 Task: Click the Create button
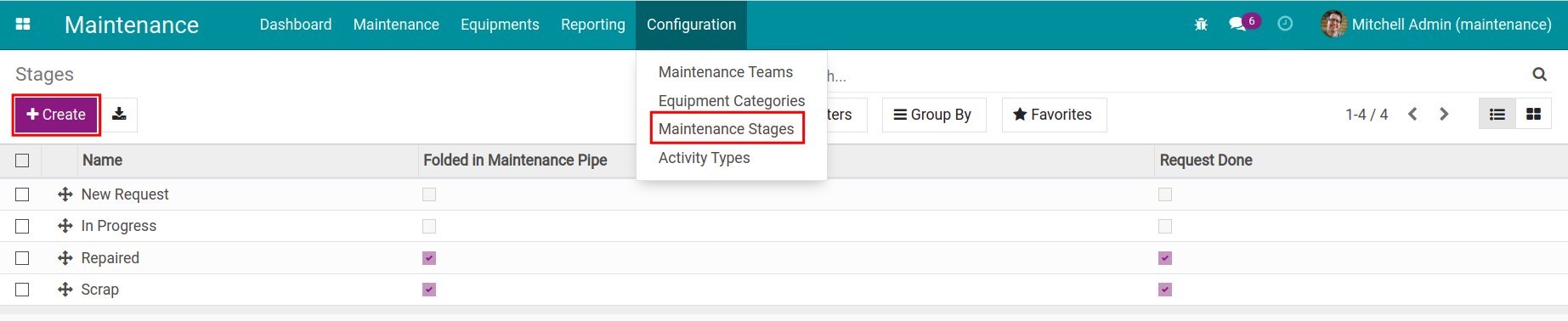(x=56, y=115)
